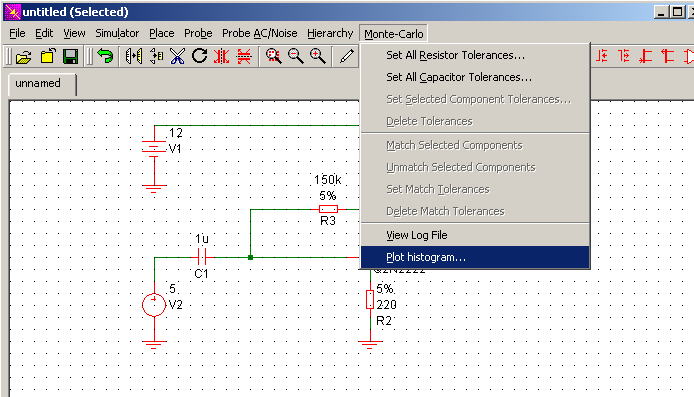The width and height of the screenshot is (694, 397).
Task: Save schematic with the floppy disk icon
Action: tap(70, 57)
